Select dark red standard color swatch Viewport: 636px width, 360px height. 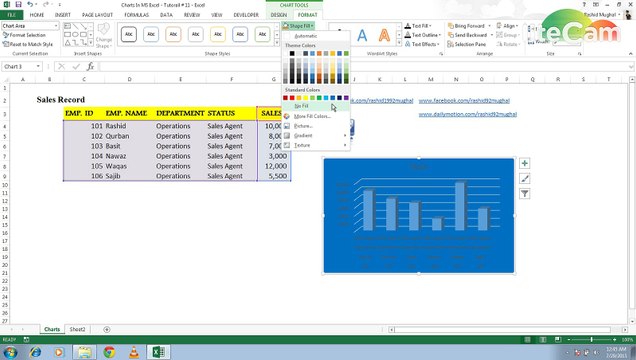(x=285, y=98)
